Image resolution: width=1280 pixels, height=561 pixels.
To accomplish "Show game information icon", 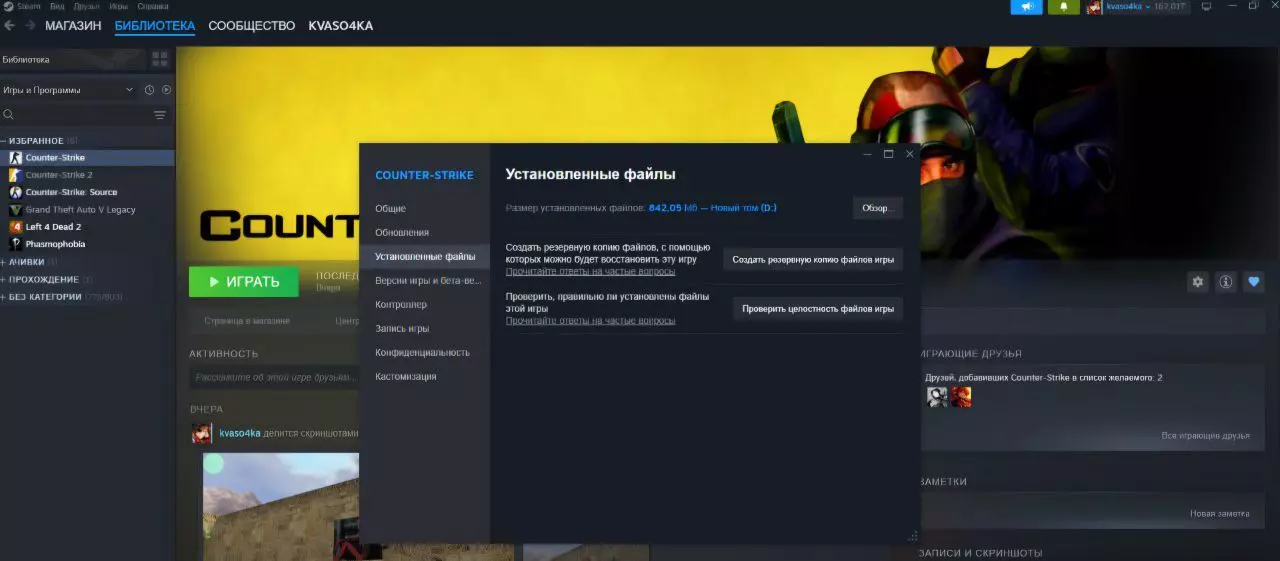I will [x=1226, y=282].
